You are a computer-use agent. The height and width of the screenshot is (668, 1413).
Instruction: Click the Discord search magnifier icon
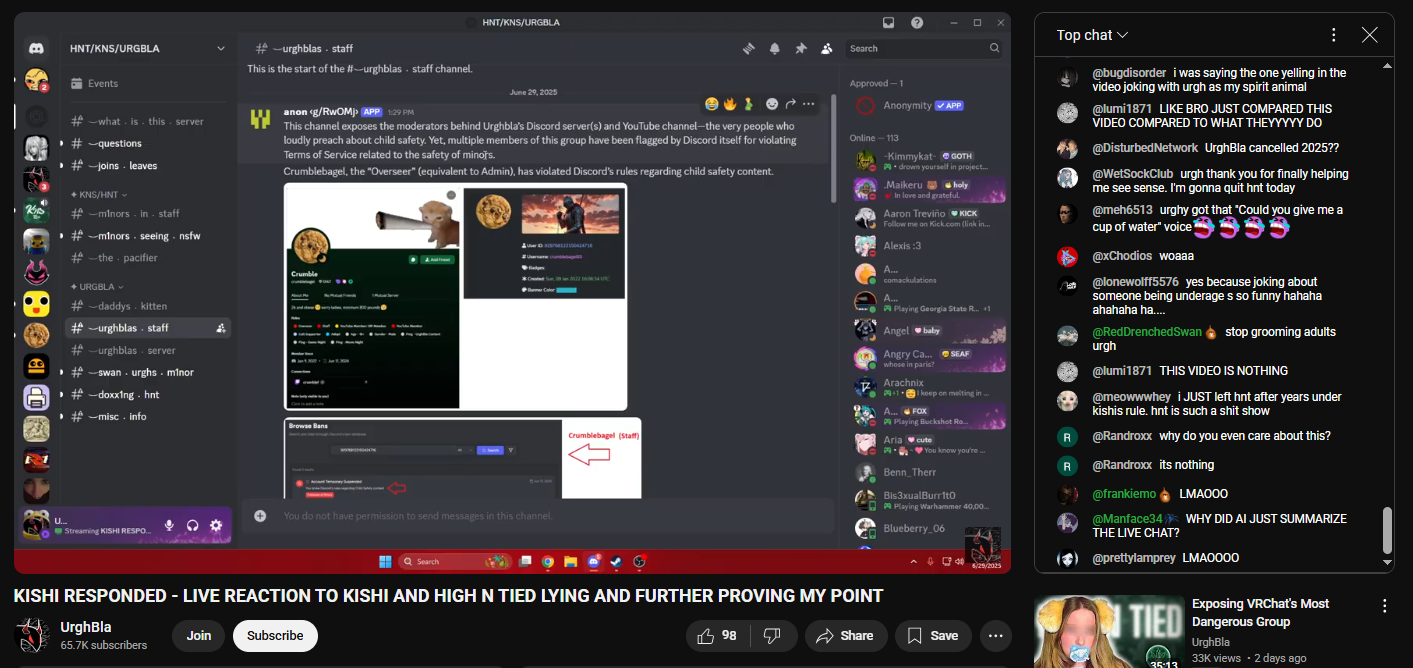pos(994,48)
